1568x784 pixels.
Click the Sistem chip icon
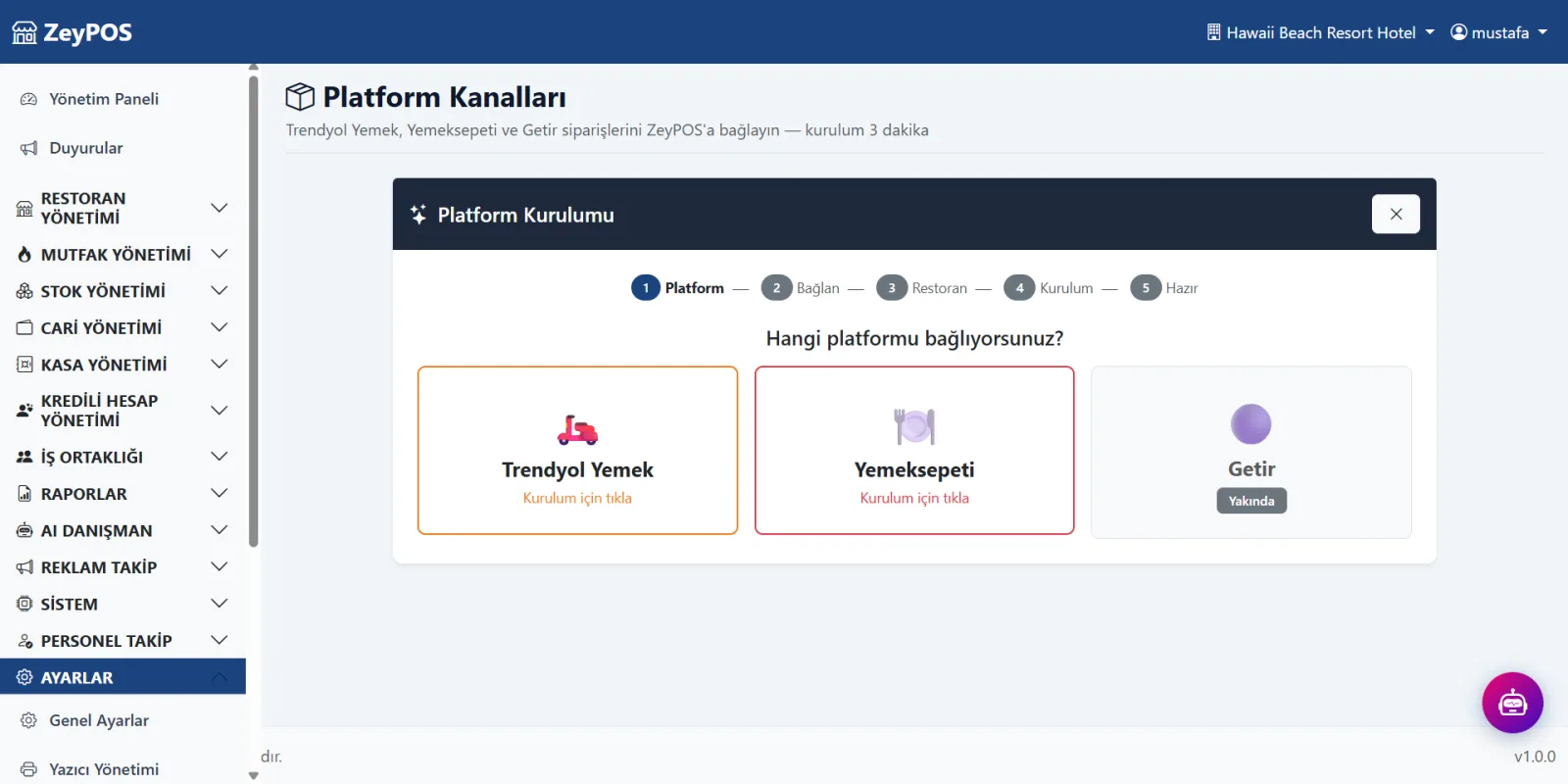pyautogui.click(x=24, y=604)
